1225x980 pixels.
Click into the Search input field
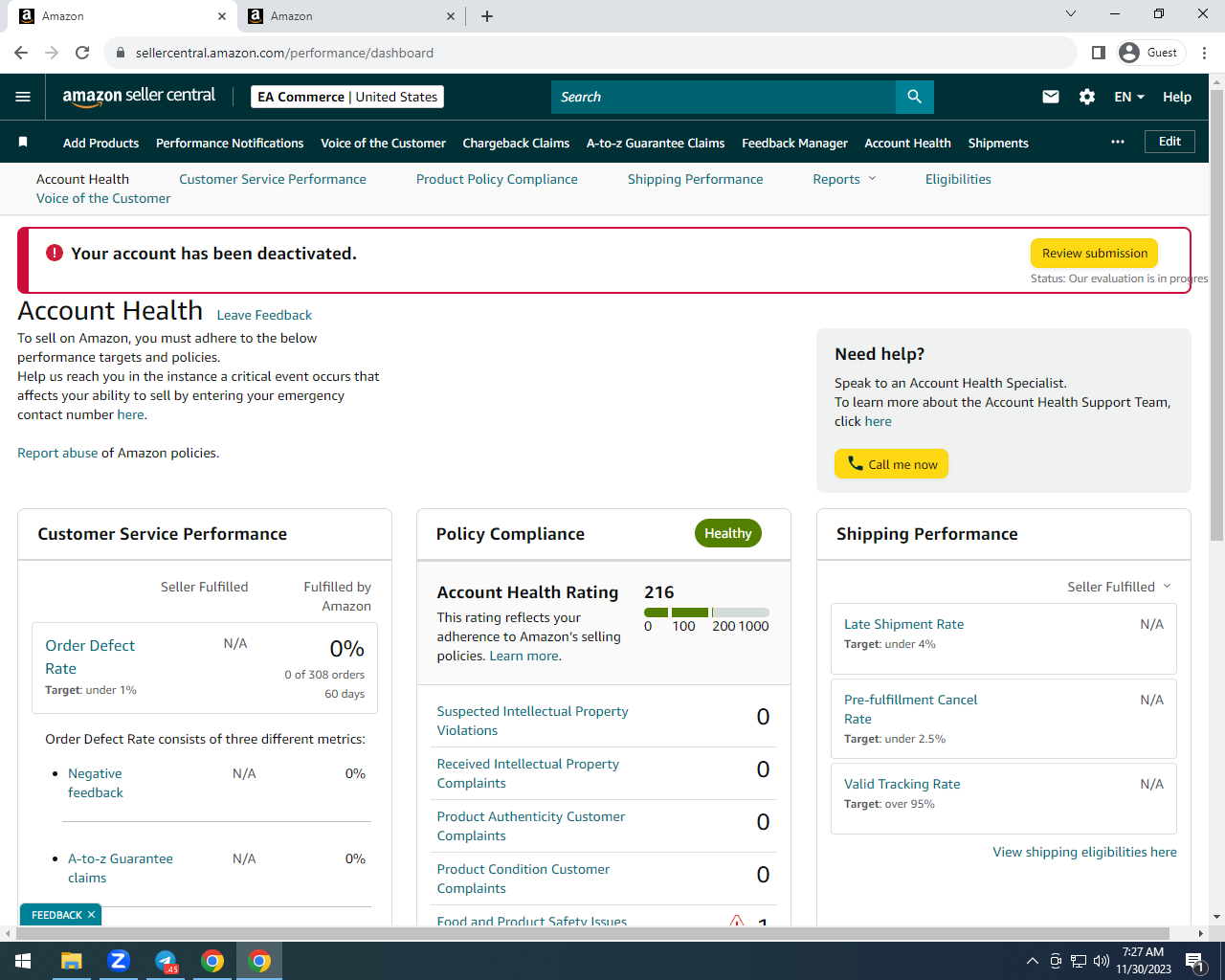(724, 97)
